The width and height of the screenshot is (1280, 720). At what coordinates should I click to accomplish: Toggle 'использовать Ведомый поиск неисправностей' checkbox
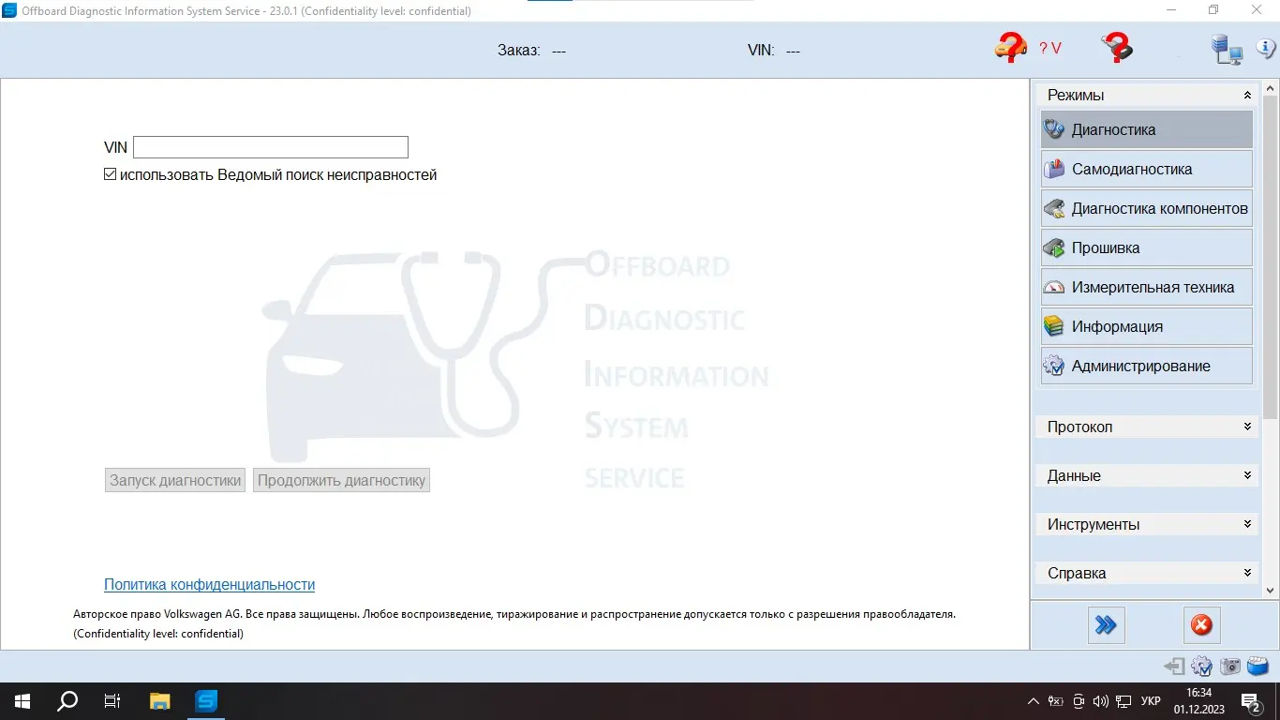pyautogui.click(x=110, y=175)
